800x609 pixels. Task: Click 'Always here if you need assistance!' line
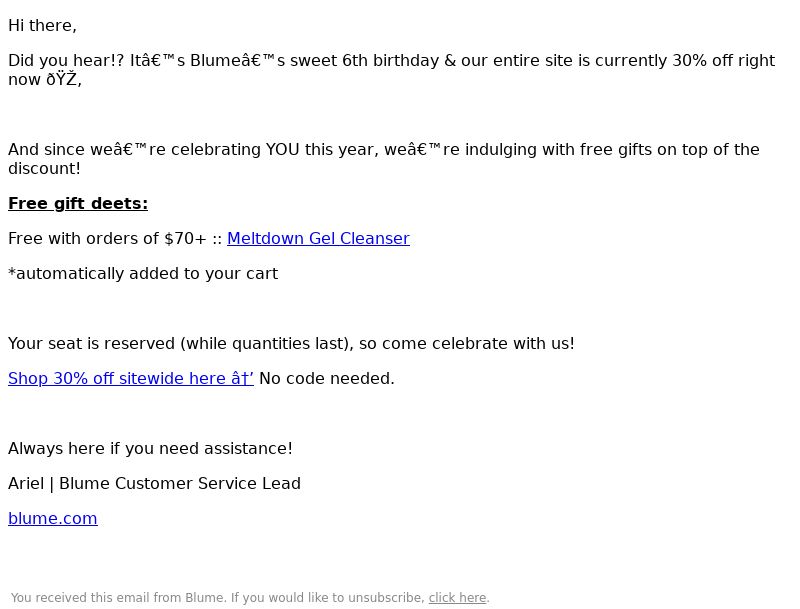point(151,448)
